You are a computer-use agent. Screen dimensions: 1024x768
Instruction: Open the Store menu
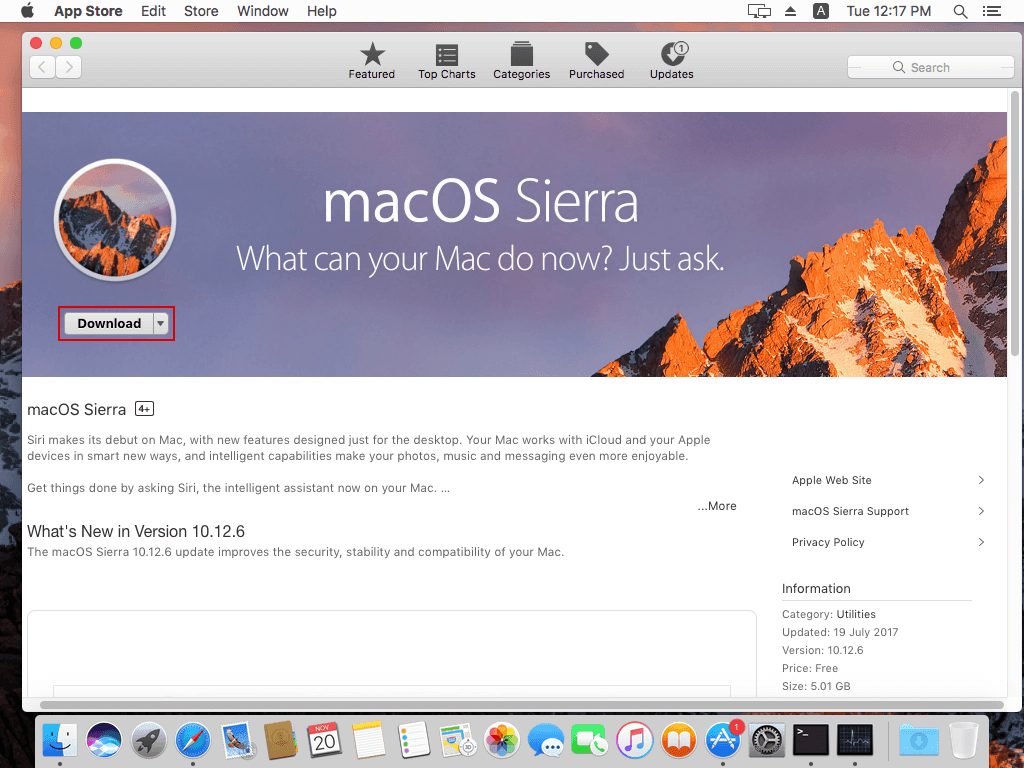(200, 11)
